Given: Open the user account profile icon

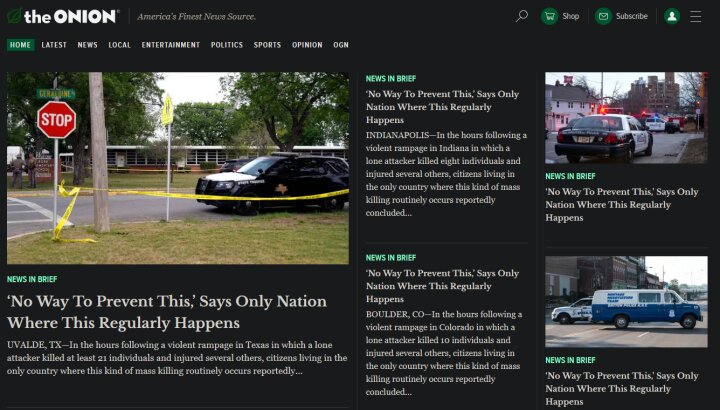Looking at the screenshot, I should click(672, 16).
